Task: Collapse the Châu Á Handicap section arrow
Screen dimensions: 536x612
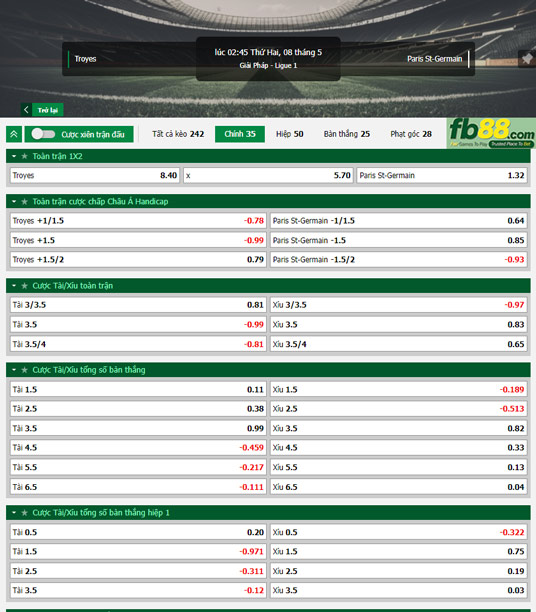Action: (14, 201)
